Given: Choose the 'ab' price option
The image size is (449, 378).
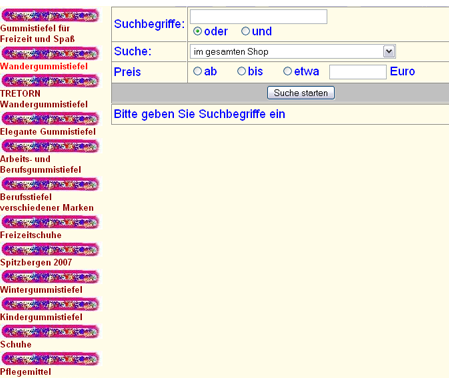Looking at the screenshot, I should coord(197,71).
